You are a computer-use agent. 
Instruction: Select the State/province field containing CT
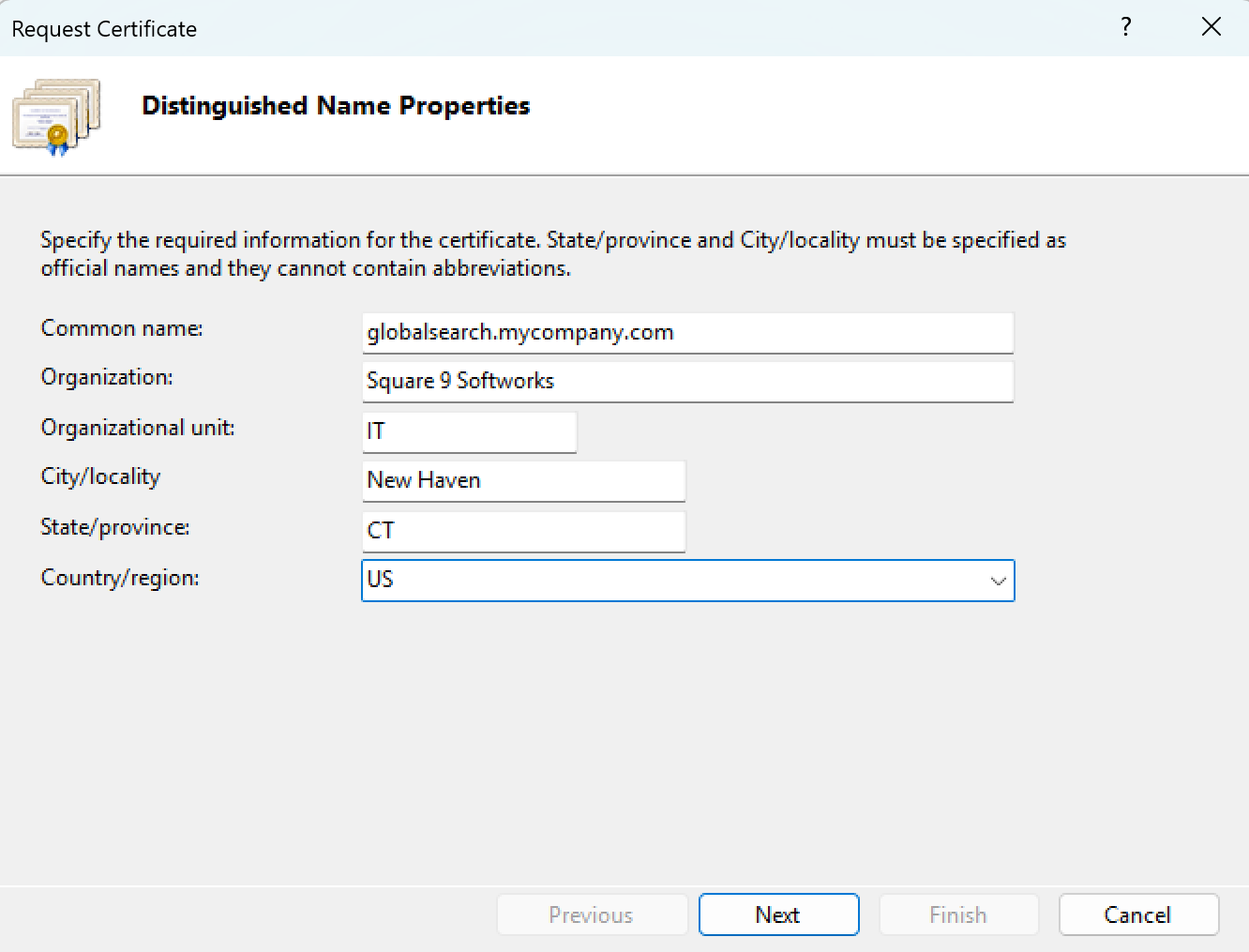(x=523, y=531)
